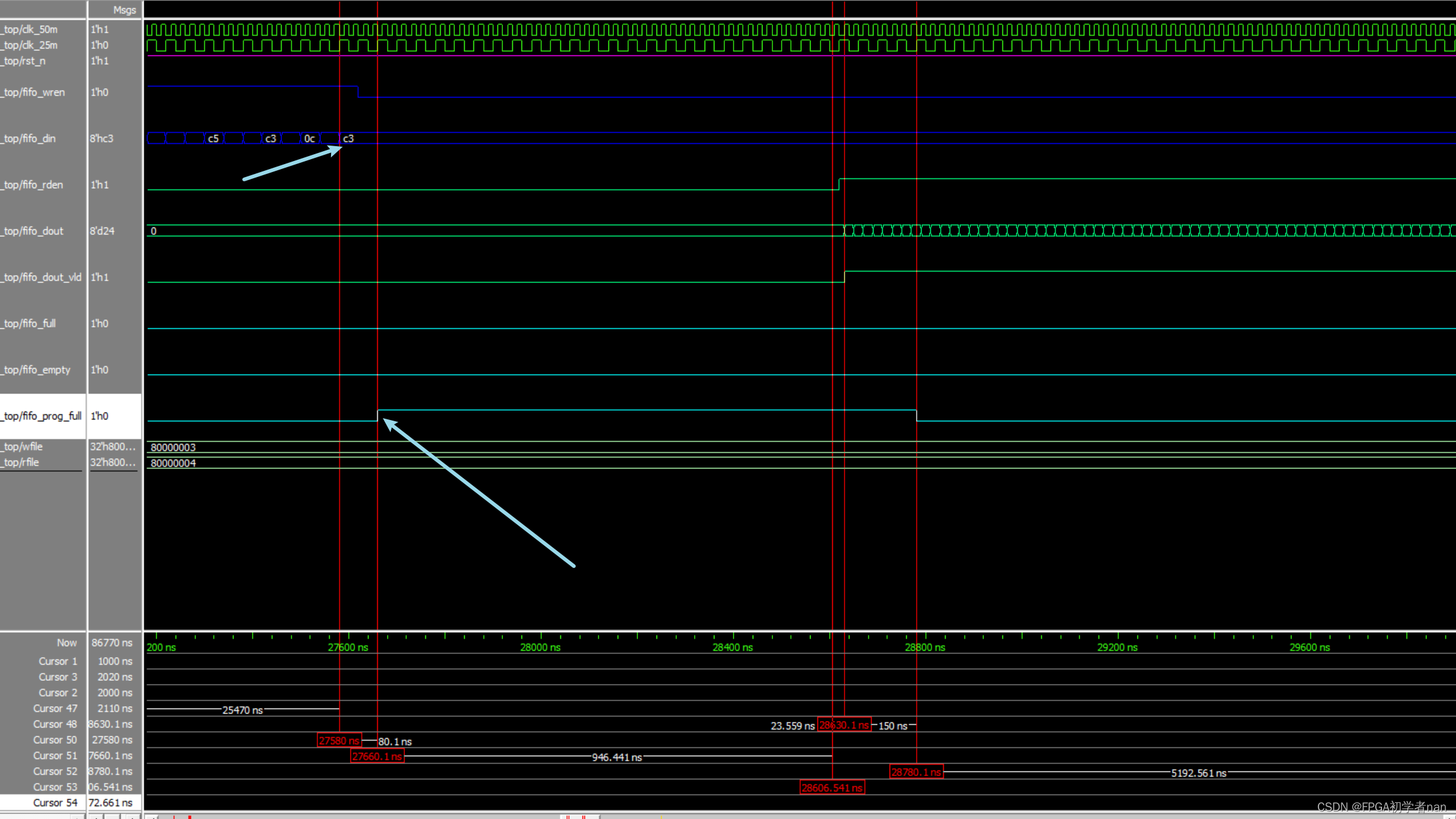The height and width of the screenshot is (819, 1456).
Task: Select the fifo_rden signal
Action: [x=32, y=184]
